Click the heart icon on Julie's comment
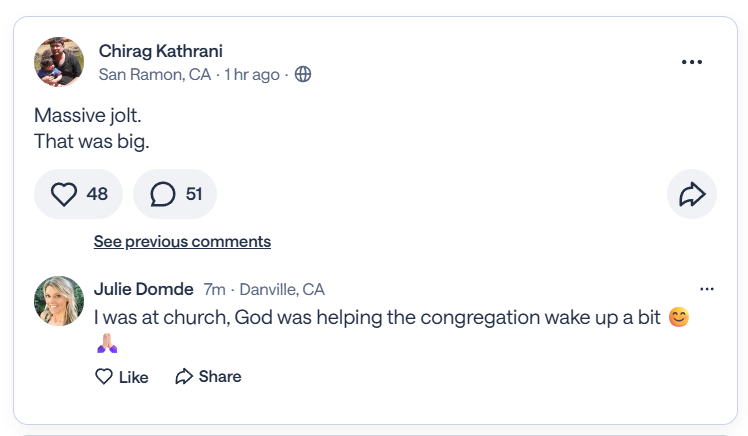The width and height of the screenshot is (748, 436). point(104,377)
